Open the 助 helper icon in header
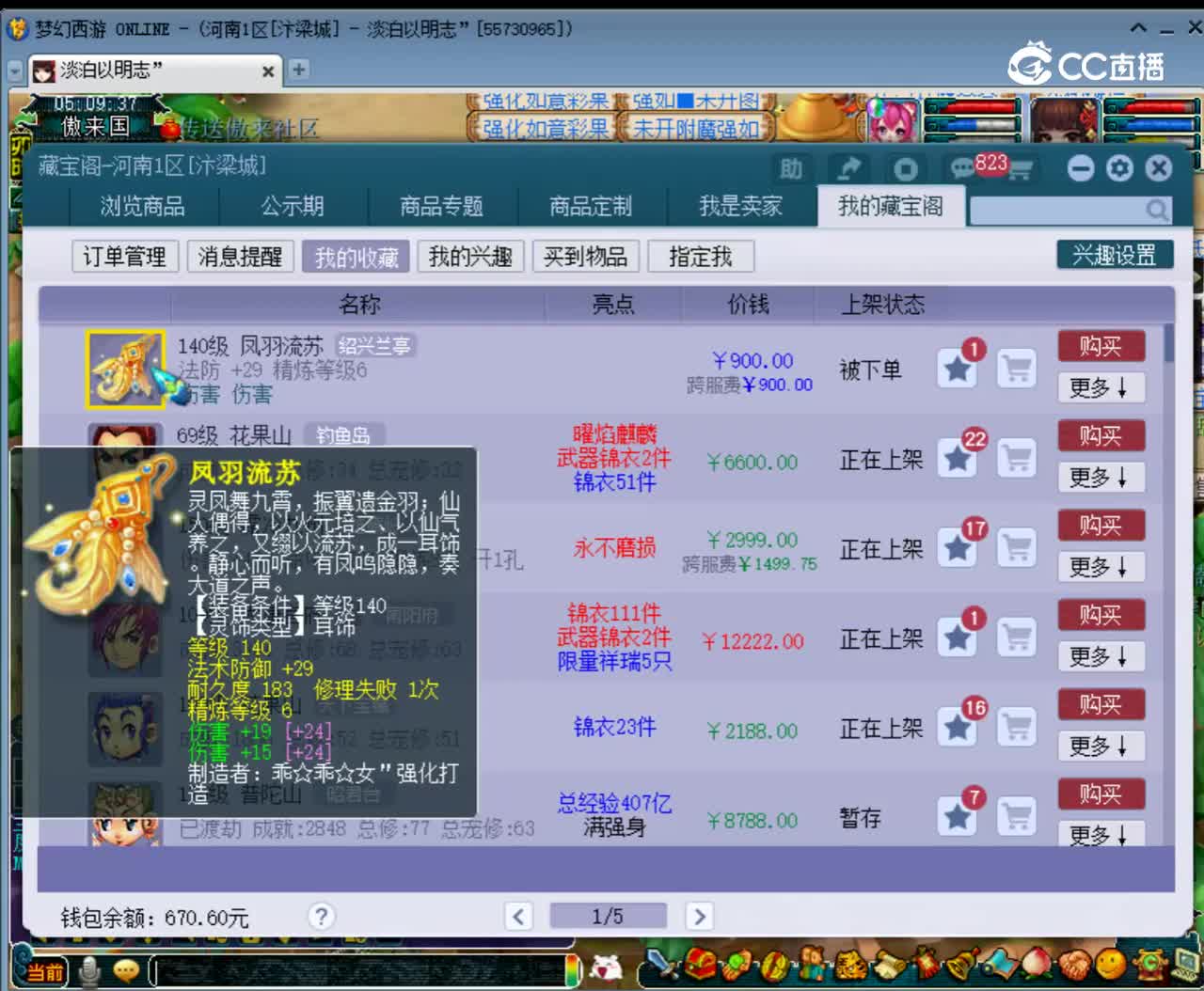Image resolution: width=1204 pixels, height=991 pixels. tap(791, 168)
